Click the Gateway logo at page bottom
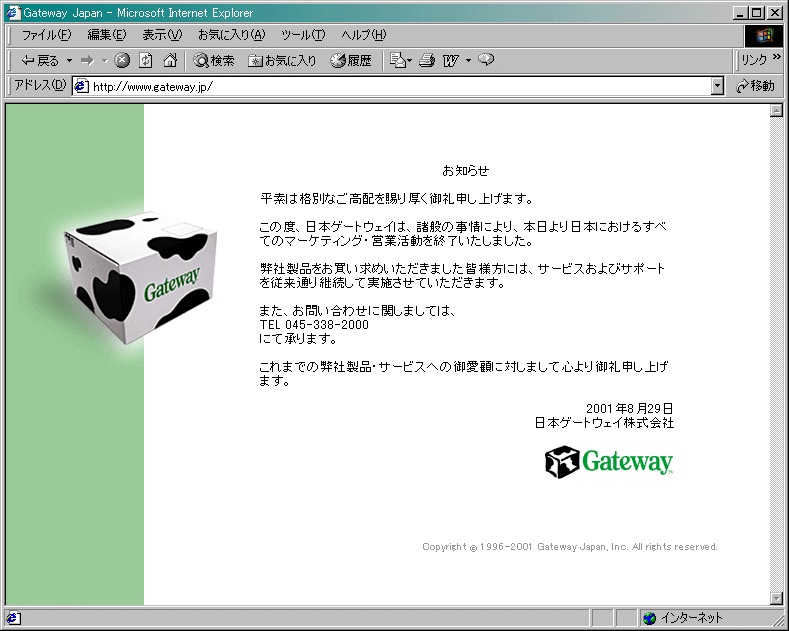The height and width of the screenshot is (631, 789). (x=609, y=461)
